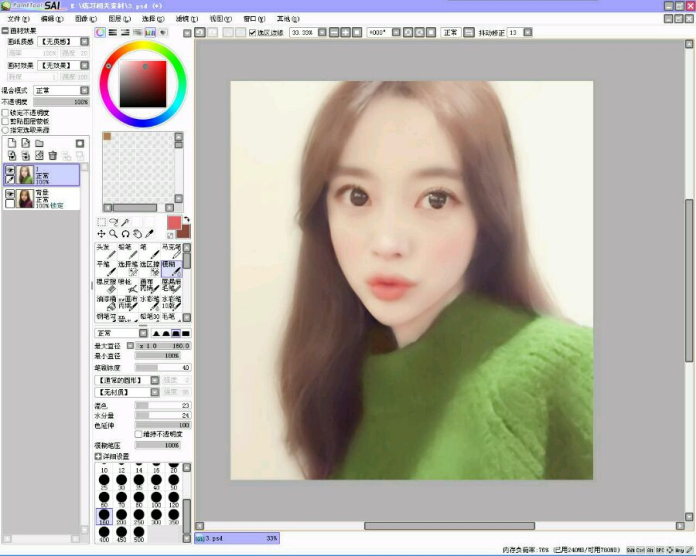Select the 头发 hair brush
This screenshot has width=696, height=556.
click(x=106, y=251)
